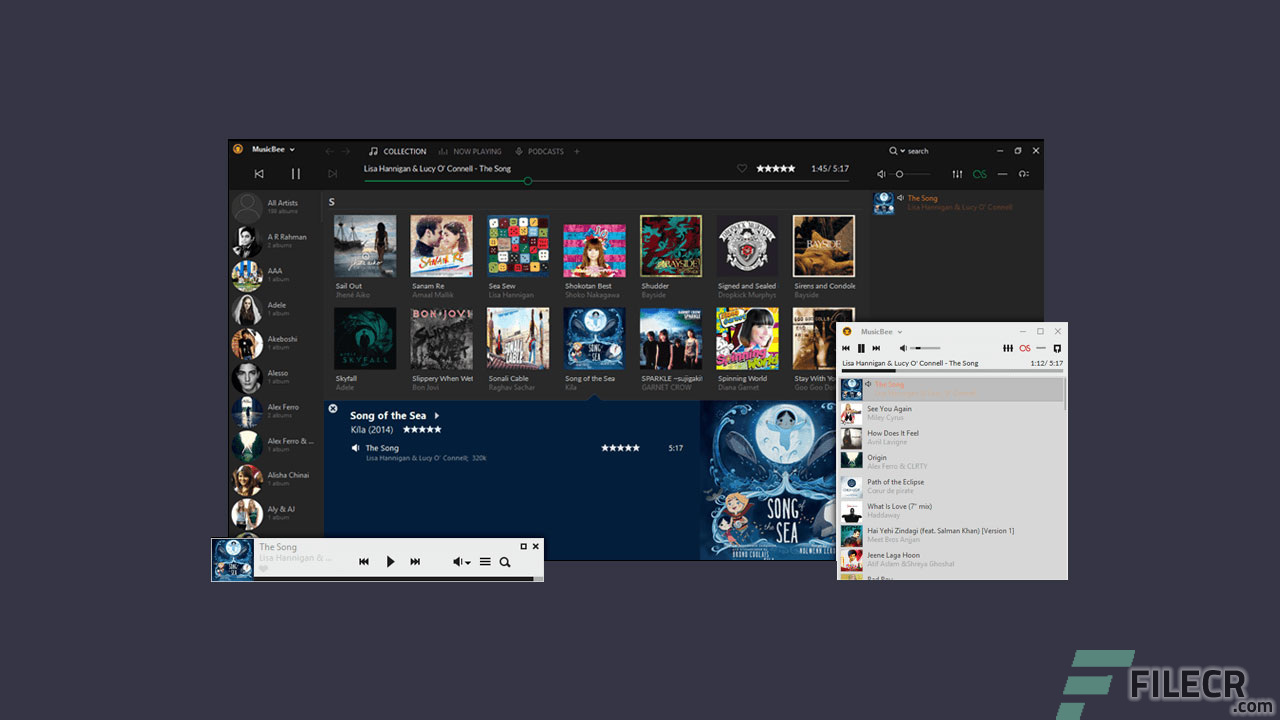Viewport: 1280px width, 720px height.
Task: Play Jeene Laga Hoon in playlist
Action: 950,559
